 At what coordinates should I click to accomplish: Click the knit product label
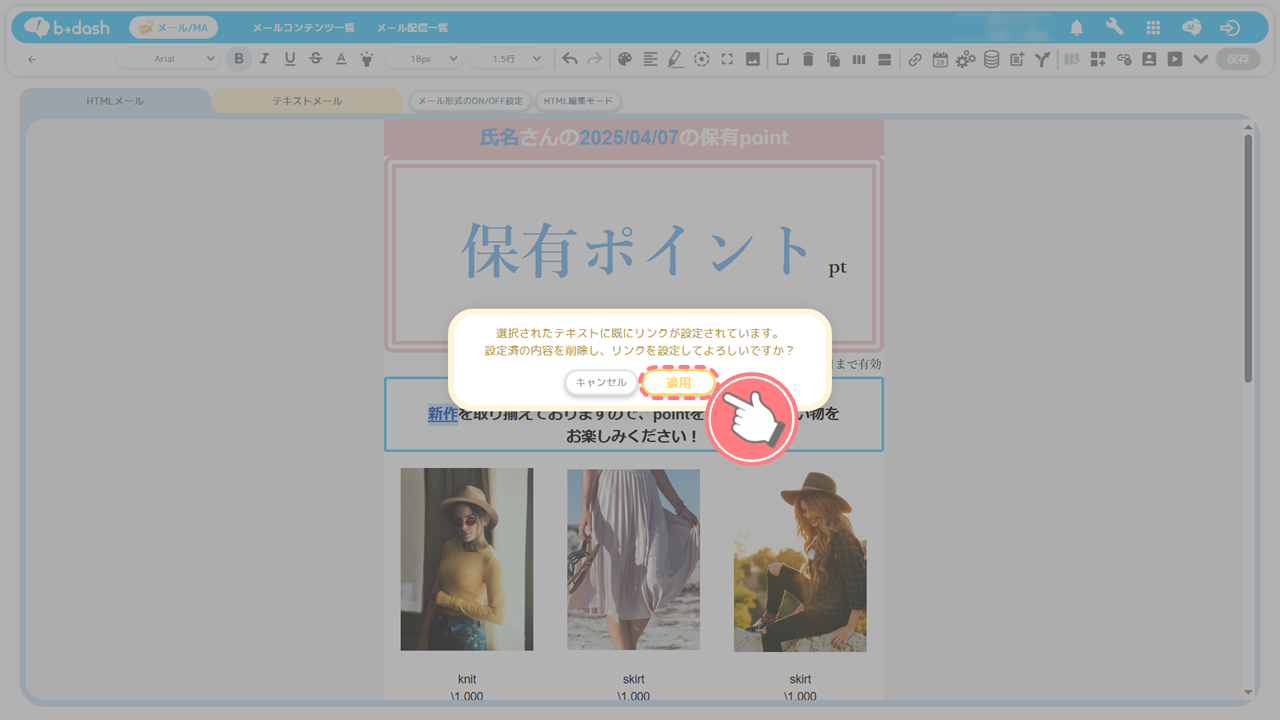[467, 679]
